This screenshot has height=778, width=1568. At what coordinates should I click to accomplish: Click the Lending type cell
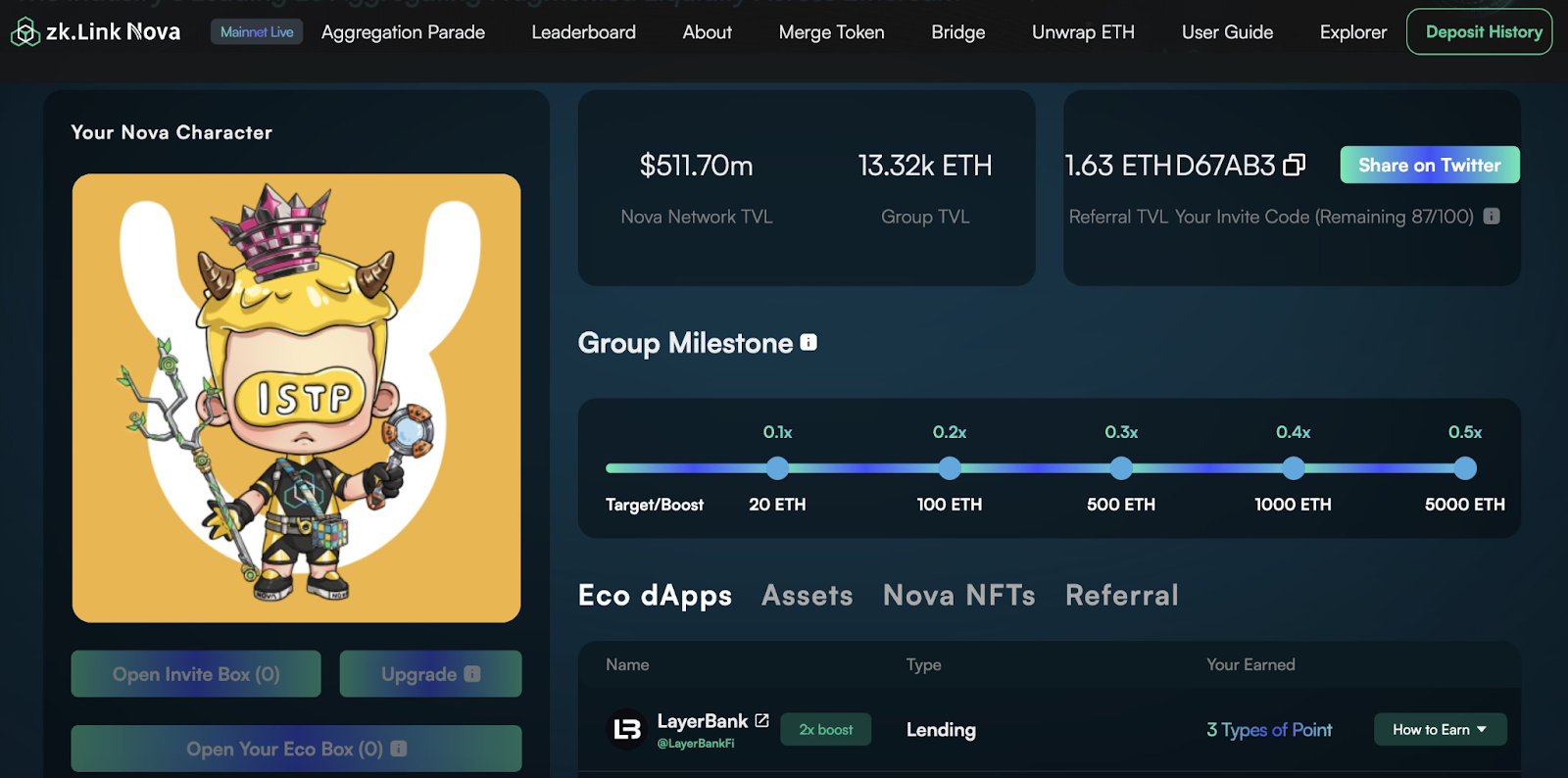[941, 730]
